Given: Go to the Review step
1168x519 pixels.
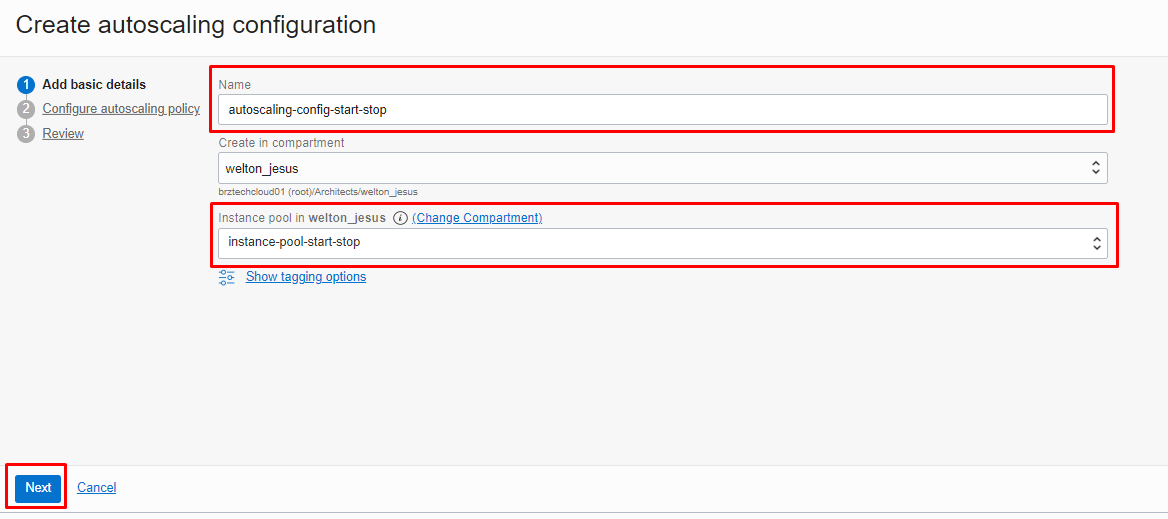Looking at the screenshot, I should click(x=63, y=133).
